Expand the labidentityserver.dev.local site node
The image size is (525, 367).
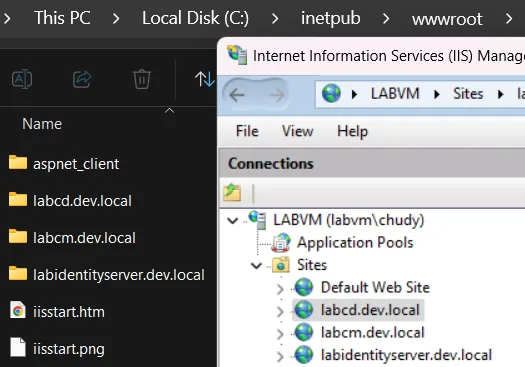tap(280, 357)
